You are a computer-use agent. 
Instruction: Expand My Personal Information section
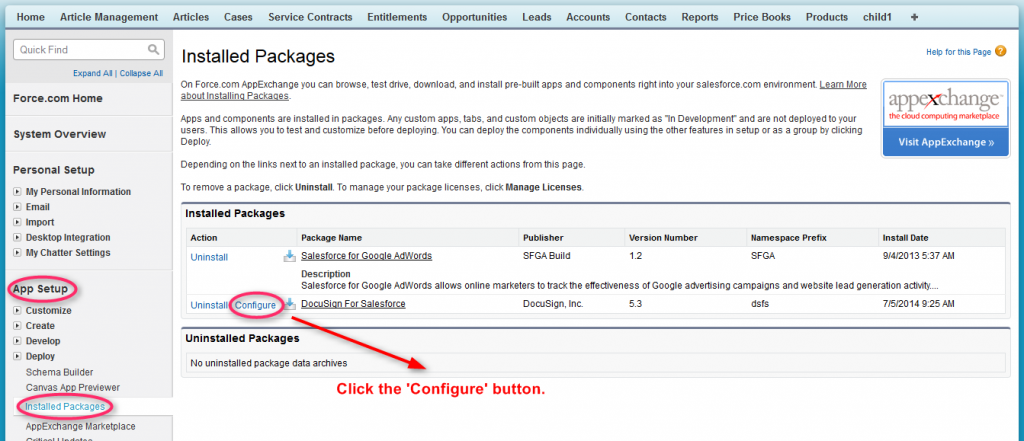pyautogui.click(x=17, y=192)
